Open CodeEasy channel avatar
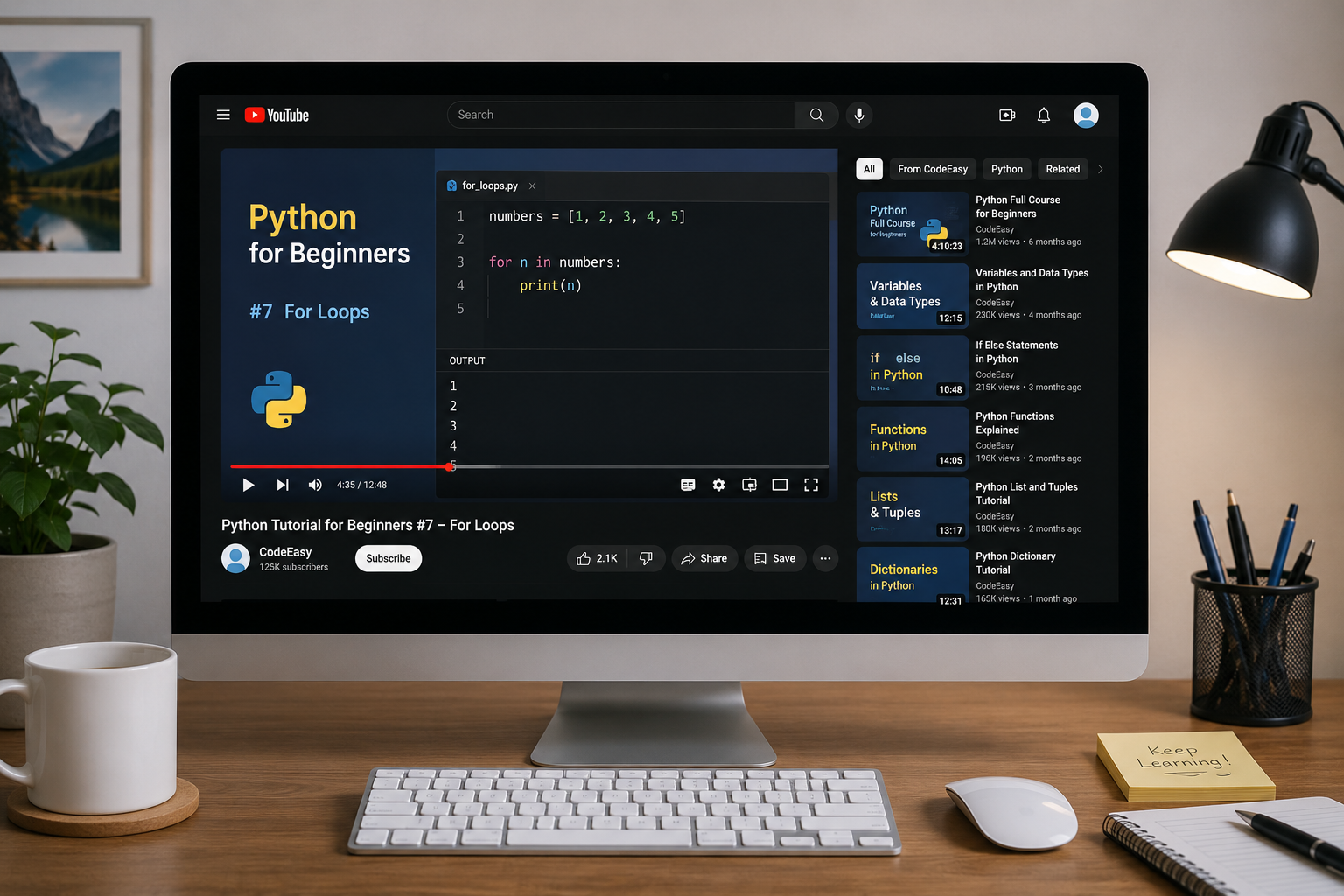1344x896 pixels. pos(235,558)
